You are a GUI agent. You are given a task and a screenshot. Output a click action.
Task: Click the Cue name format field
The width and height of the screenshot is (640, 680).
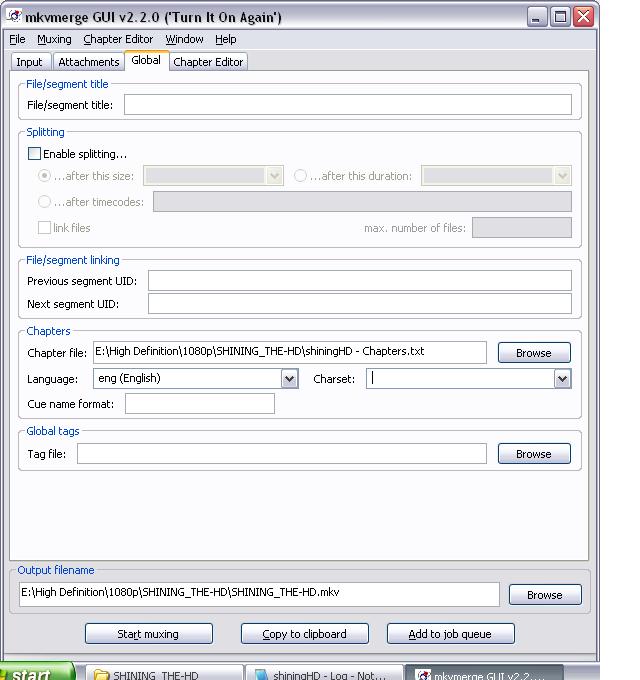(200, 403)
